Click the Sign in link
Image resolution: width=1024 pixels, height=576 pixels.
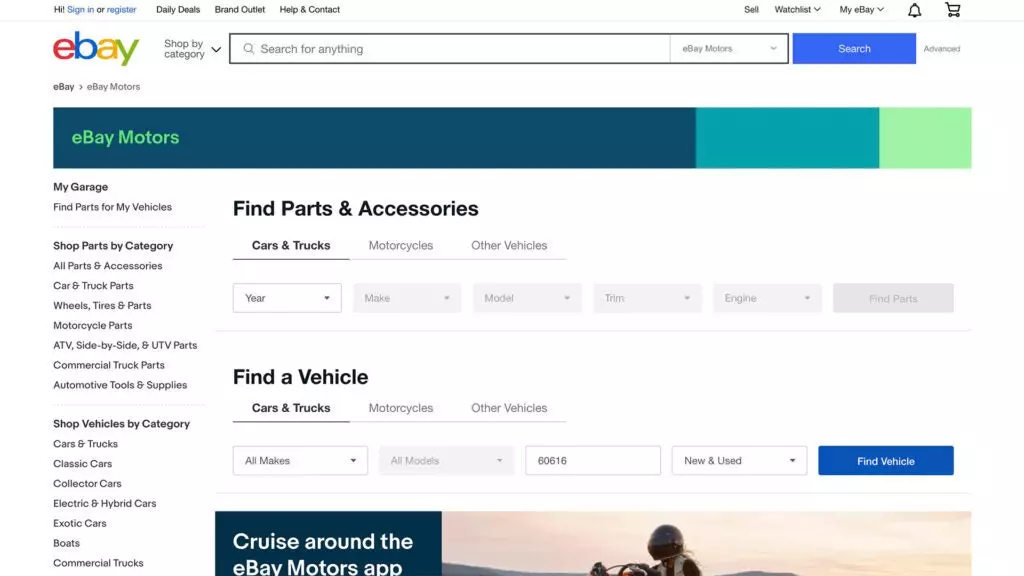point(80,10)
